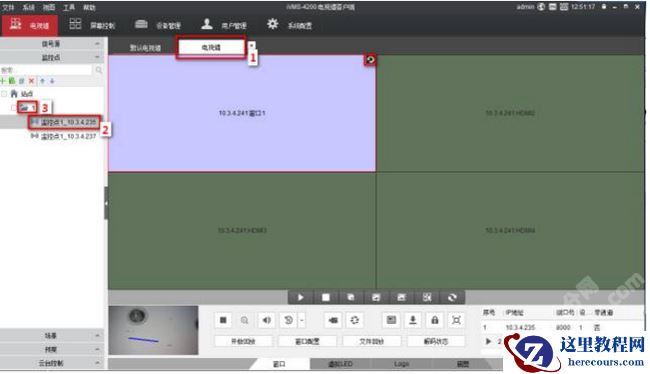The width and height of the screenshot is (650, 374).
Task: Stop decoding with the wall toolbar stop button
Action: tap(326, 297)
